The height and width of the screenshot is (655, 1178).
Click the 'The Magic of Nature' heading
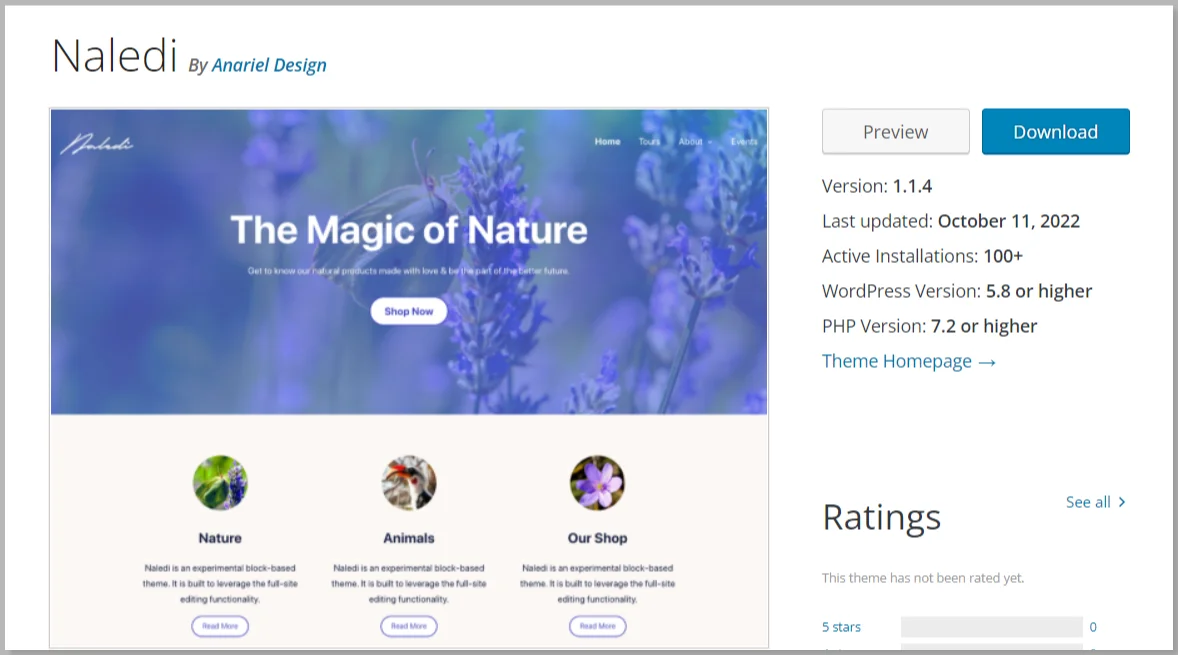(x=409, y=230)
